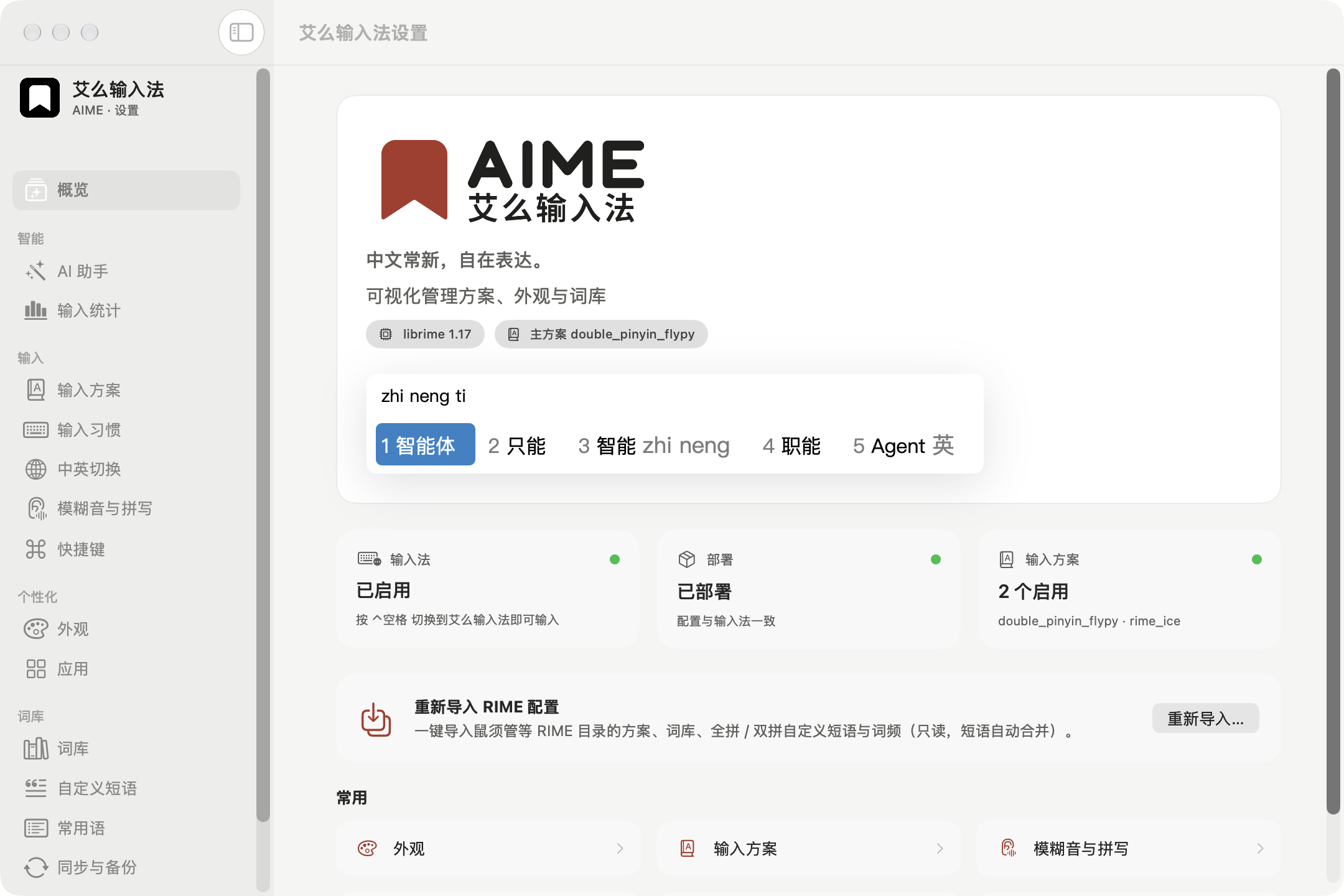The height and width of the screenshot is (896, 1344).
Task: Click the 输入法 card green status dot
Action: [x=615, y=559]
